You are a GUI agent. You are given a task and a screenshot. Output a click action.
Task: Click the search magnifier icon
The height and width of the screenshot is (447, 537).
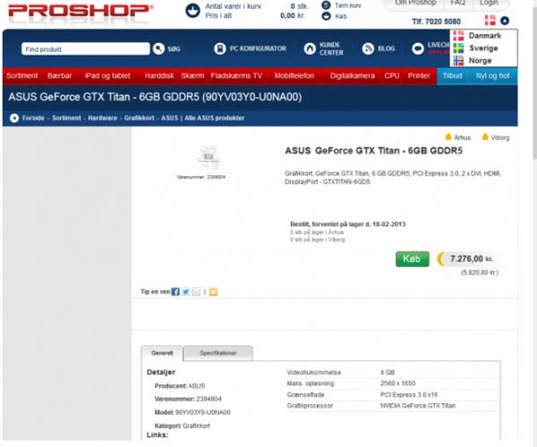[159, 49]
